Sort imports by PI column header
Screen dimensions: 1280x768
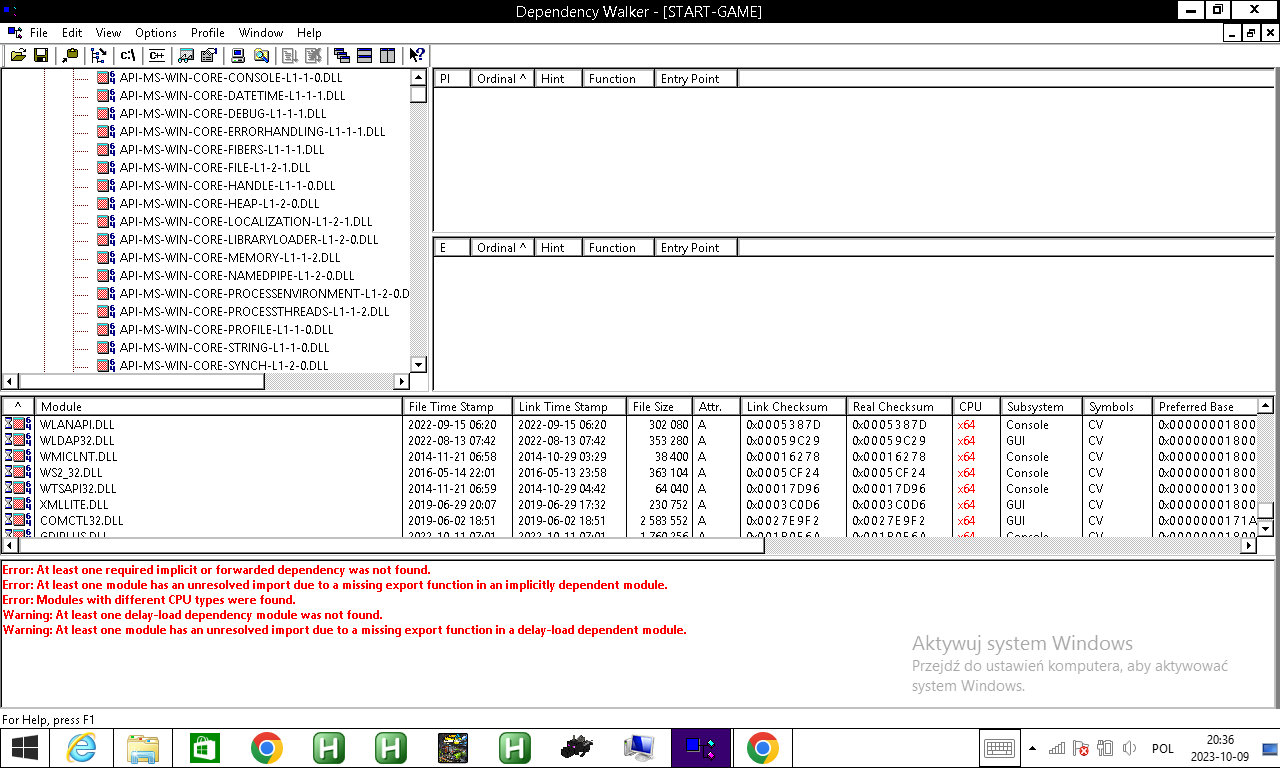pos(451,78)
